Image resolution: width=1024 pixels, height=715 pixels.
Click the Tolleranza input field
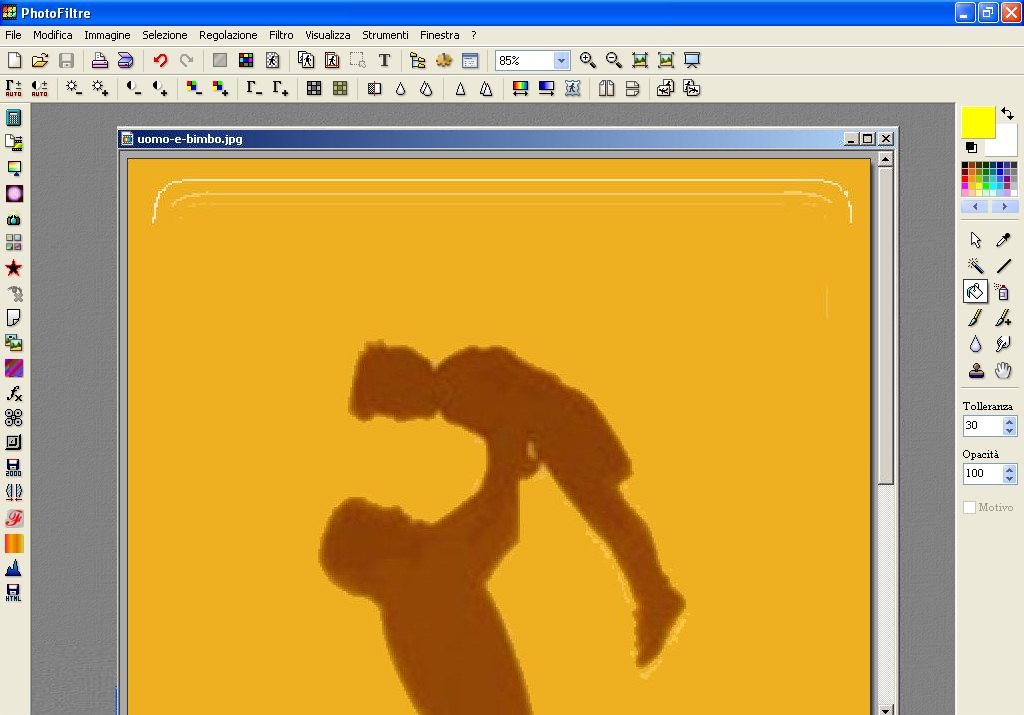tap(981, 426)
